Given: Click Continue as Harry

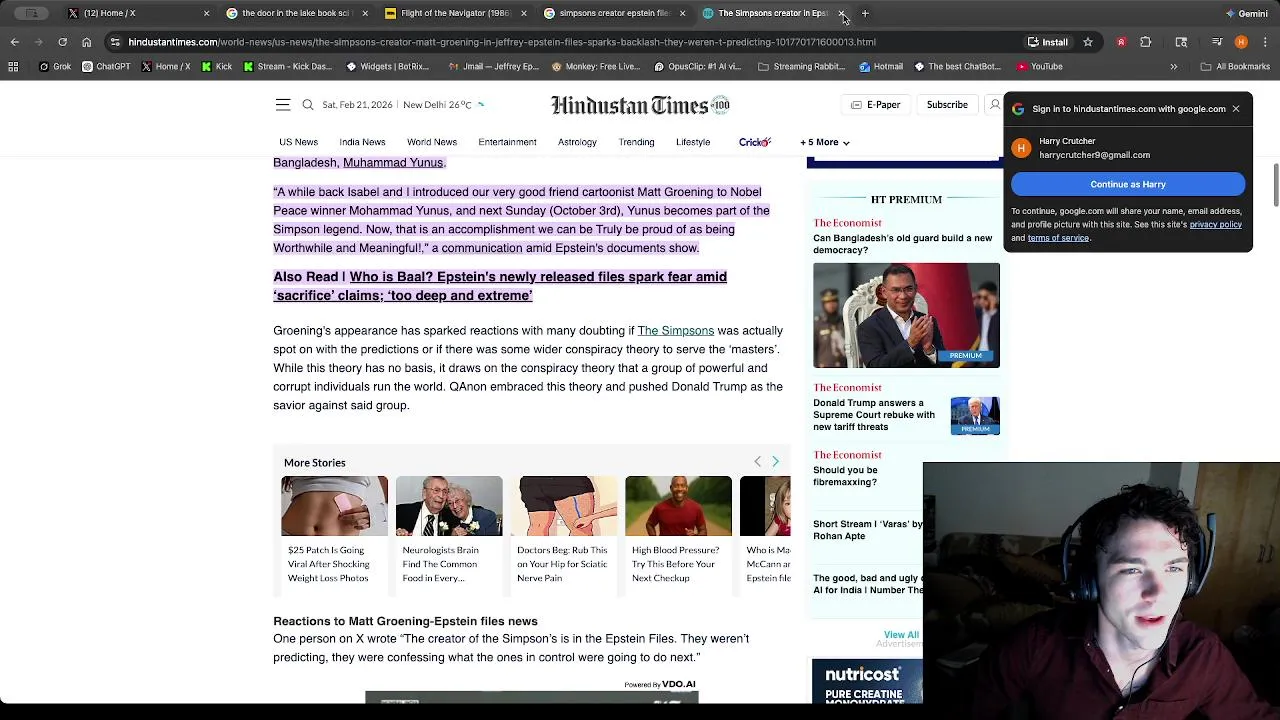Looking at the screenshot, I should coord(1128,184).
